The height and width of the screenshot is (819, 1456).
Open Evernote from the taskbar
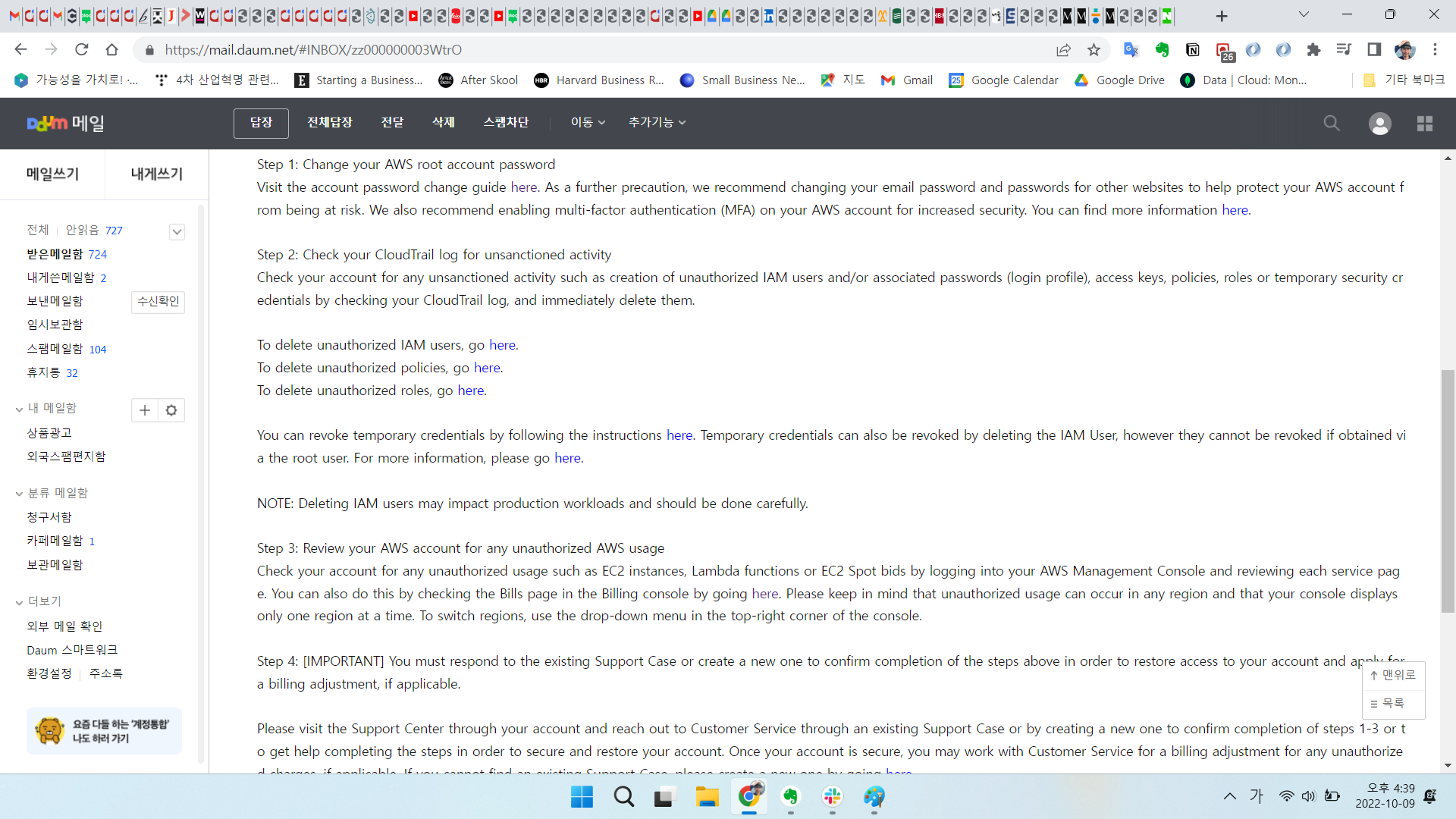click(791, 797)
